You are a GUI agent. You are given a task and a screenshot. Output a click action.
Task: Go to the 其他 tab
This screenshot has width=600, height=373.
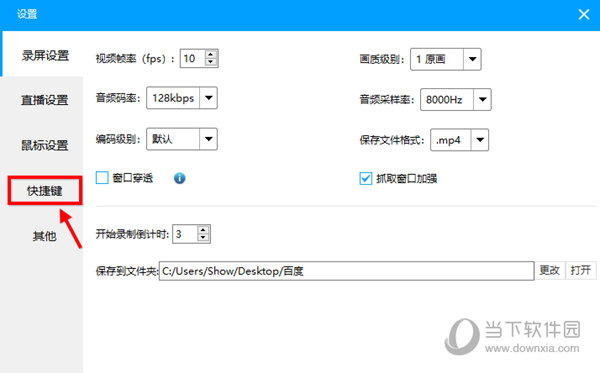point(45,236)
